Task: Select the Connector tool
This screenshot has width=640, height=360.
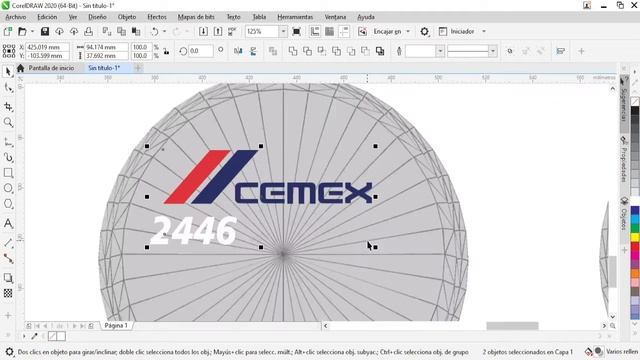Action: (8, 258)
